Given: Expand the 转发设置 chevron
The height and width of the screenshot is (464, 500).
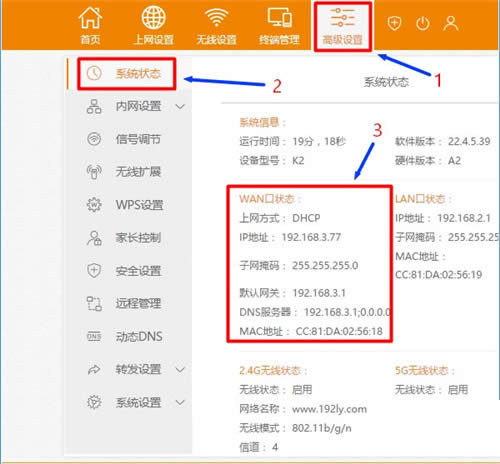Looking at the screenshot, I should coord(180,370).
